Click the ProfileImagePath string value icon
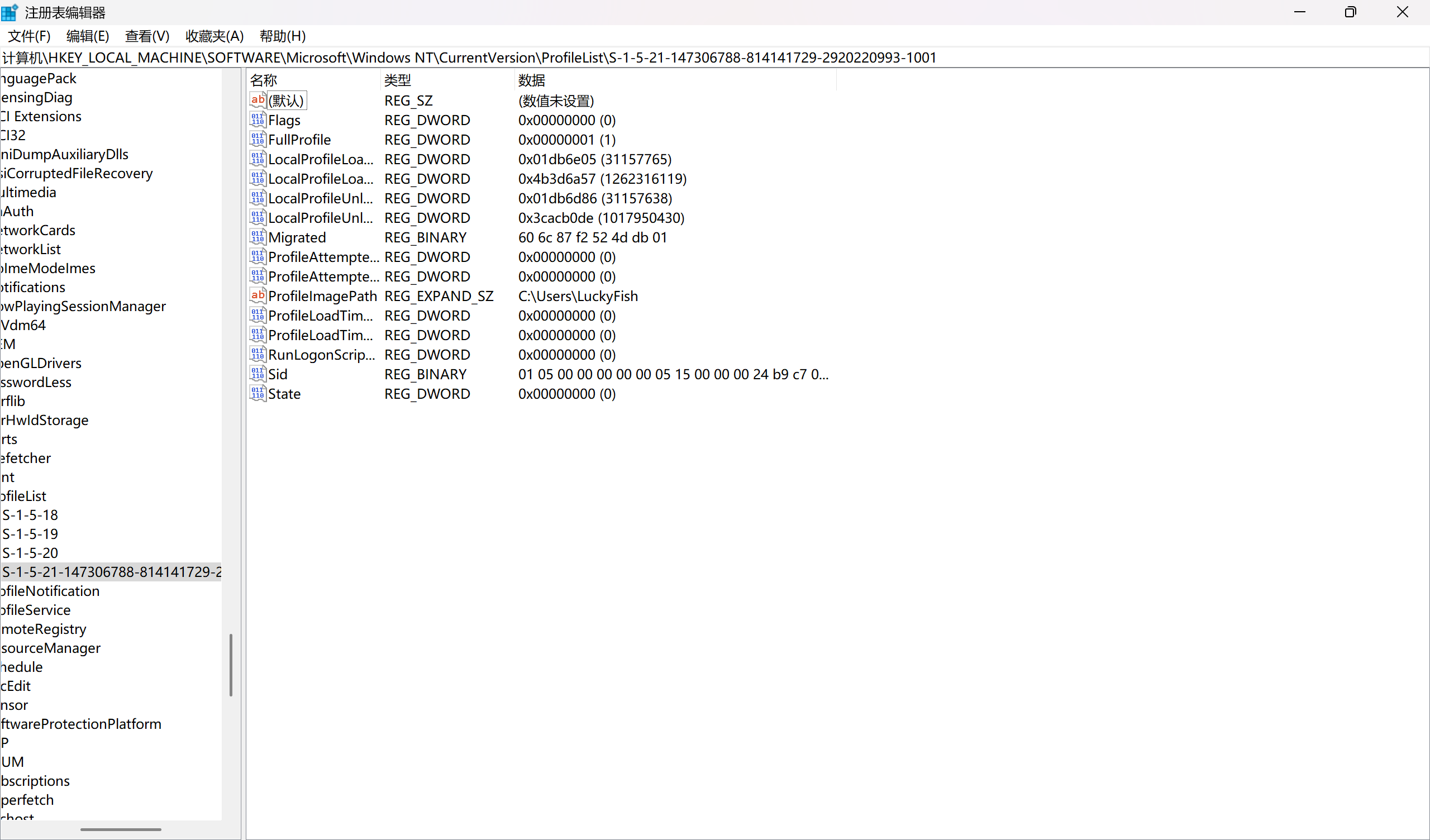Image resolution: width=1430 pixels, height=840 pixels. 258,295
